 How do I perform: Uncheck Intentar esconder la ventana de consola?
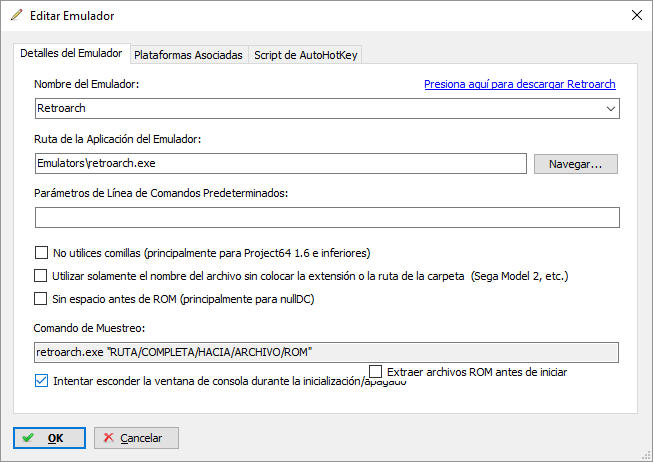[41, 381]
